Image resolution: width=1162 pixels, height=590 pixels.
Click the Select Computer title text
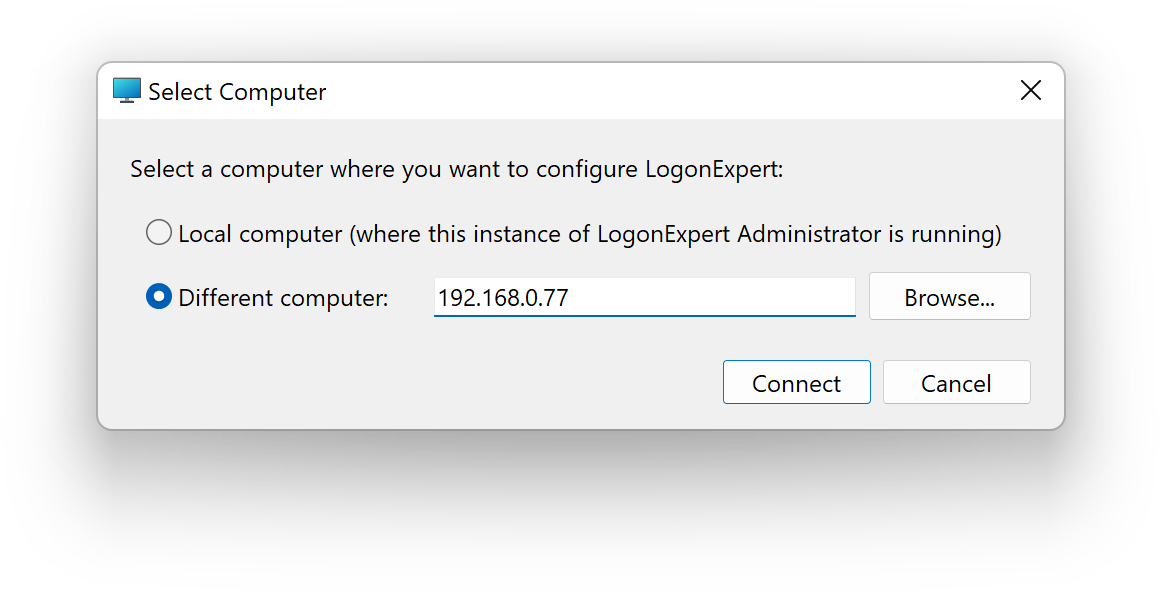237,91
